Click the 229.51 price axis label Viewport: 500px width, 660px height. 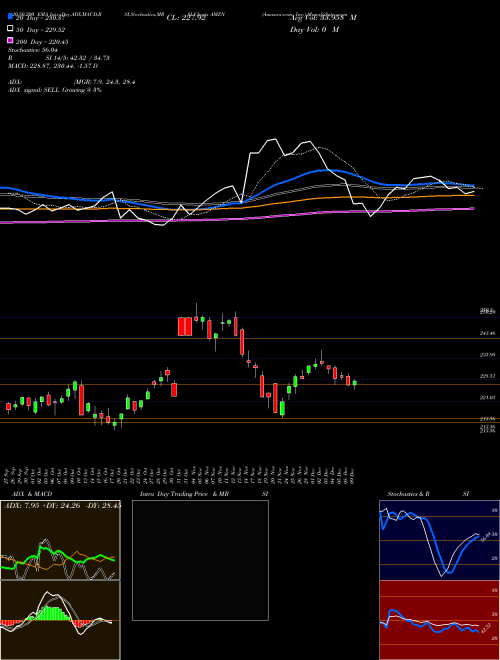click(x=487, y=376)
